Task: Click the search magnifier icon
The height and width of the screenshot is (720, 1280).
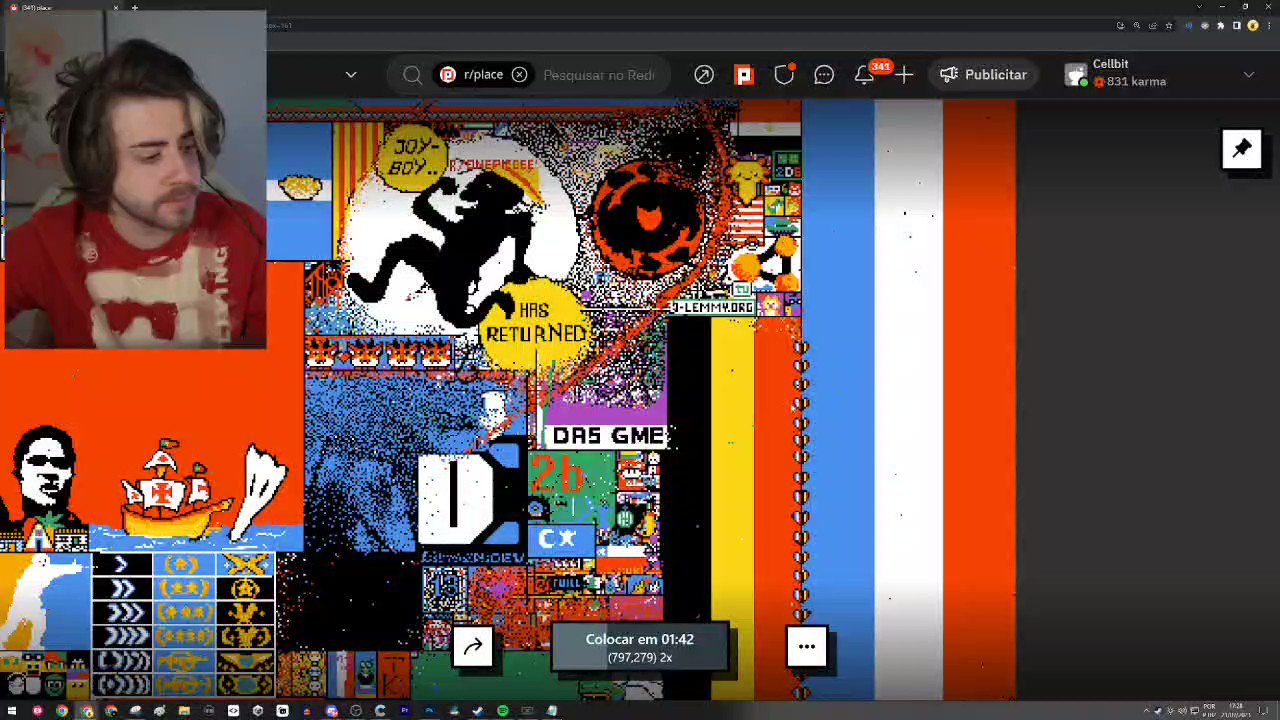Action: click(412, 75)
